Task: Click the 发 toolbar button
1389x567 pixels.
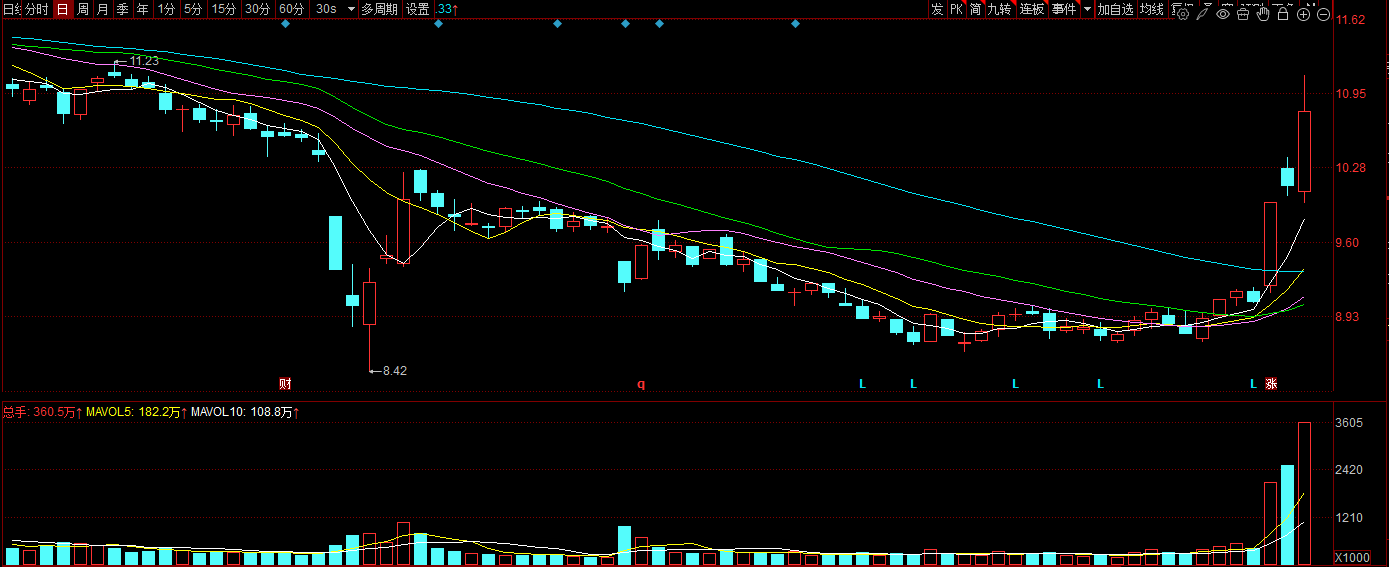Action: pyautogui.click(x=937, y=9)
